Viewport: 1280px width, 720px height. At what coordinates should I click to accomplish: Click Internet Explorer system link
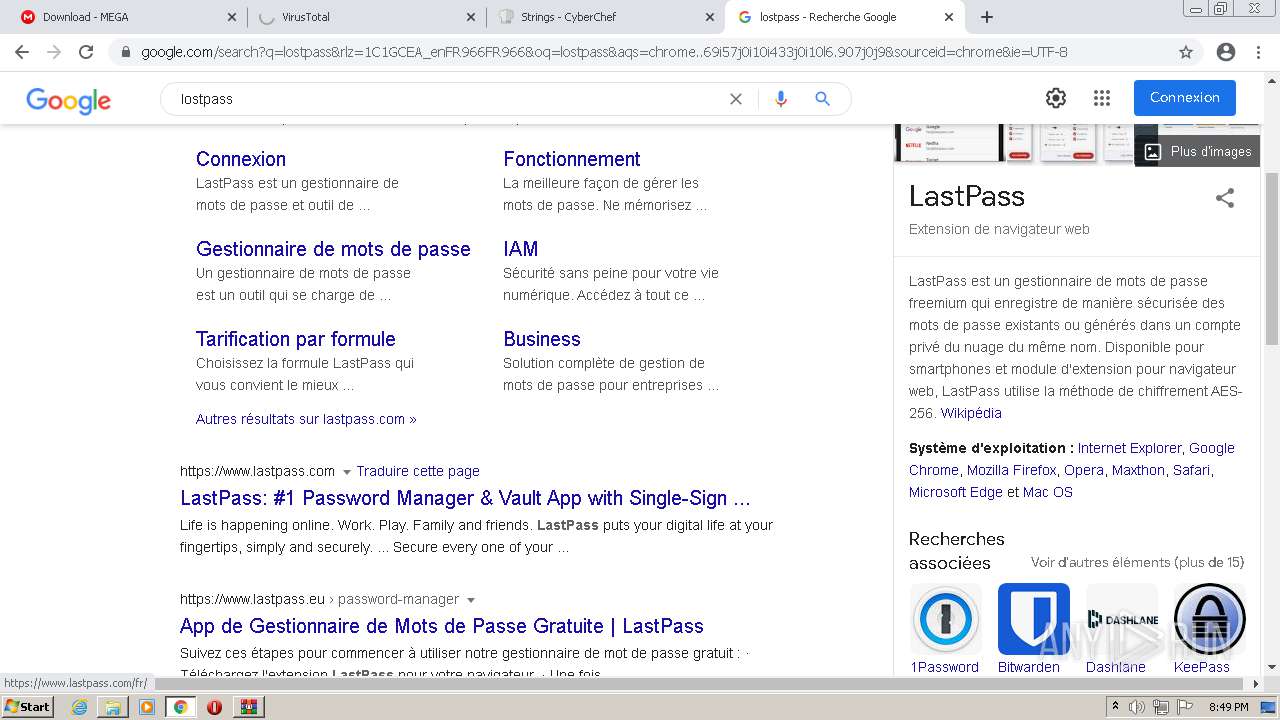(x=1129, y=448)
